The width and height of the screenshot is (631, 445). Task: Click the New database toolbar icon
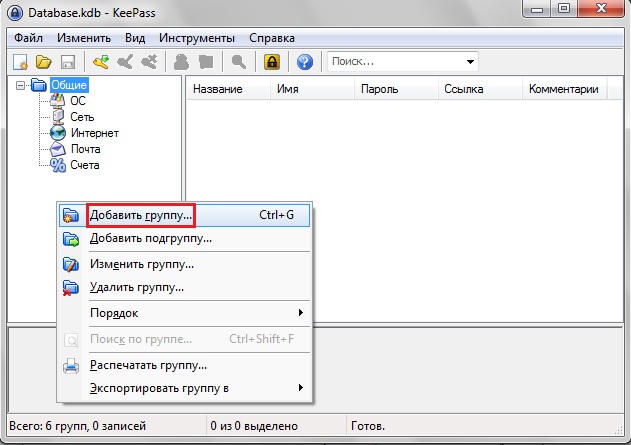(20, 62)
